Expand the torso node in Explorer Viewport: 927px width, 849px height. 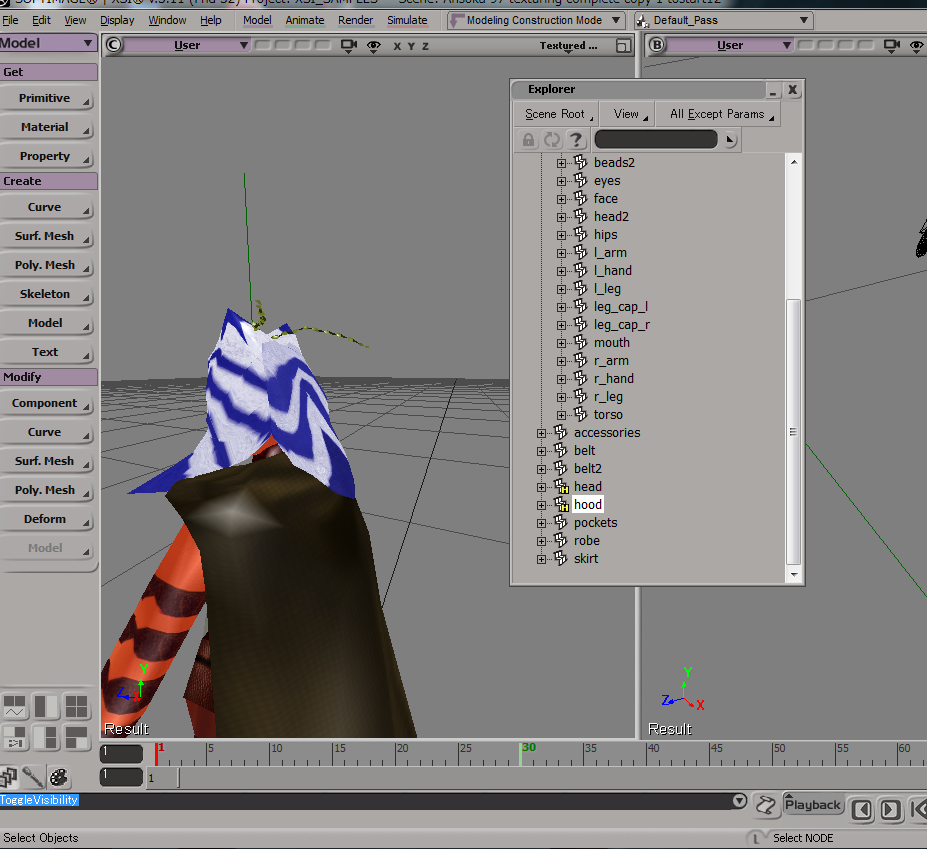[x=561, y=415]
